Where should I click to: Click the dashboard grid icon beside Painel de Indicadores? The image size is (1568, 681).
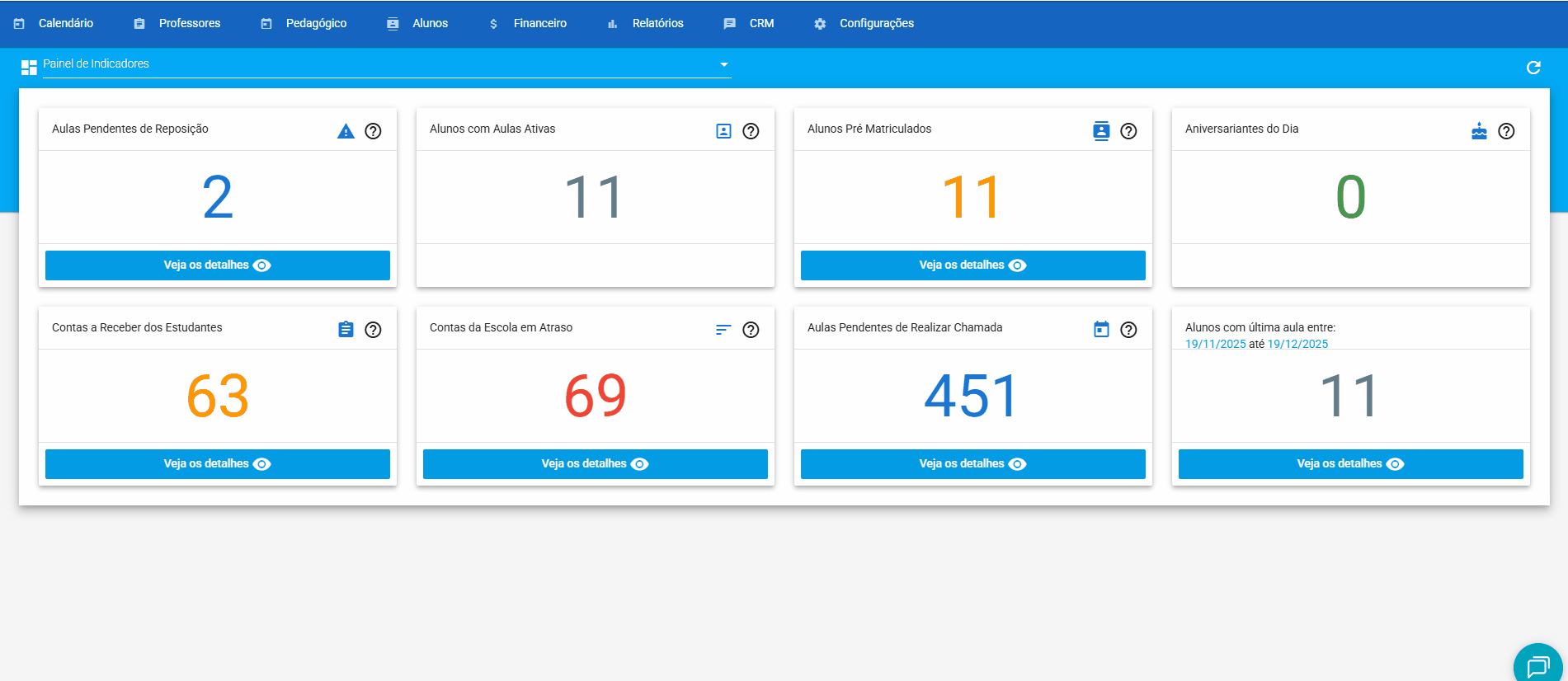[x=29, y=68]
